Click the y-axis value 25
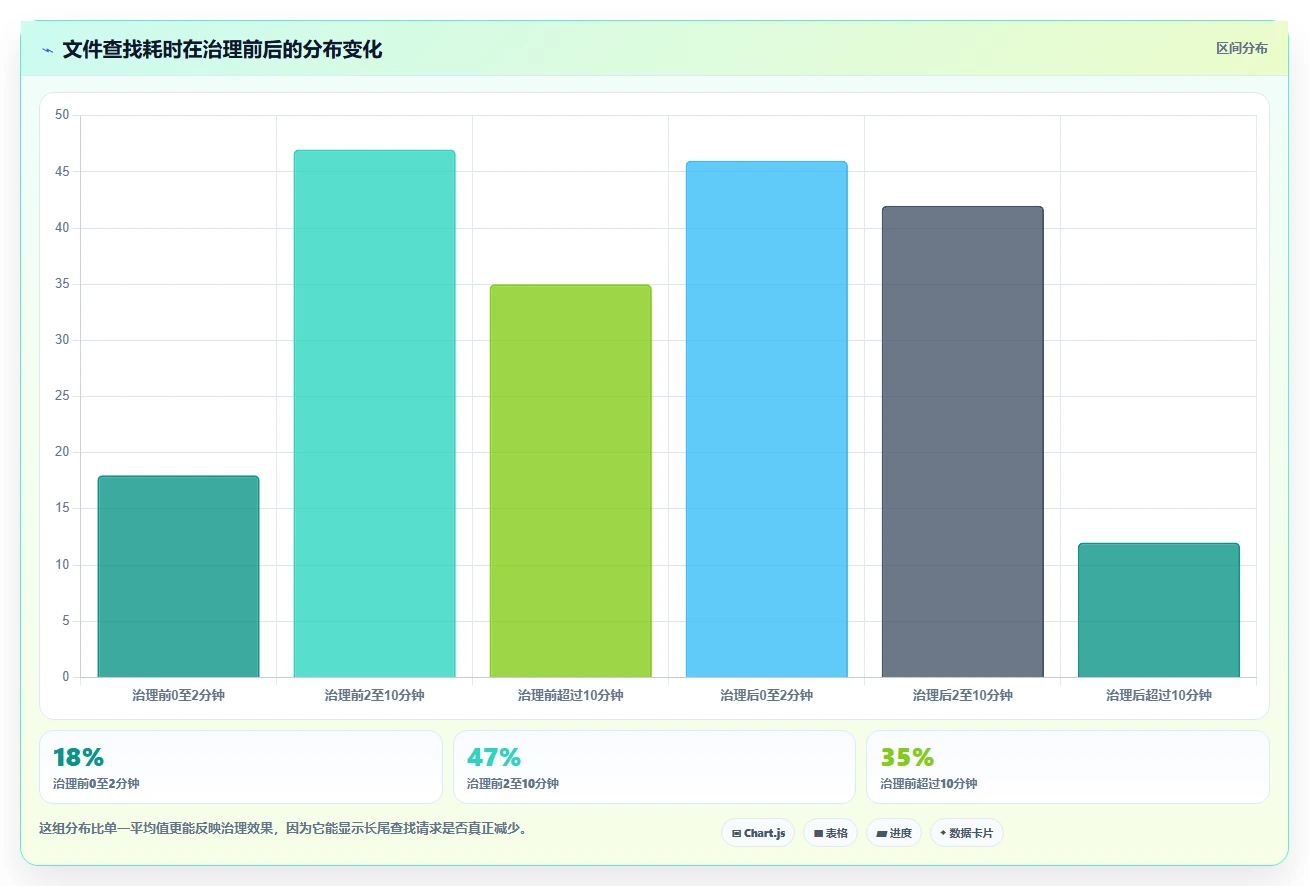 tap(62, 396)
